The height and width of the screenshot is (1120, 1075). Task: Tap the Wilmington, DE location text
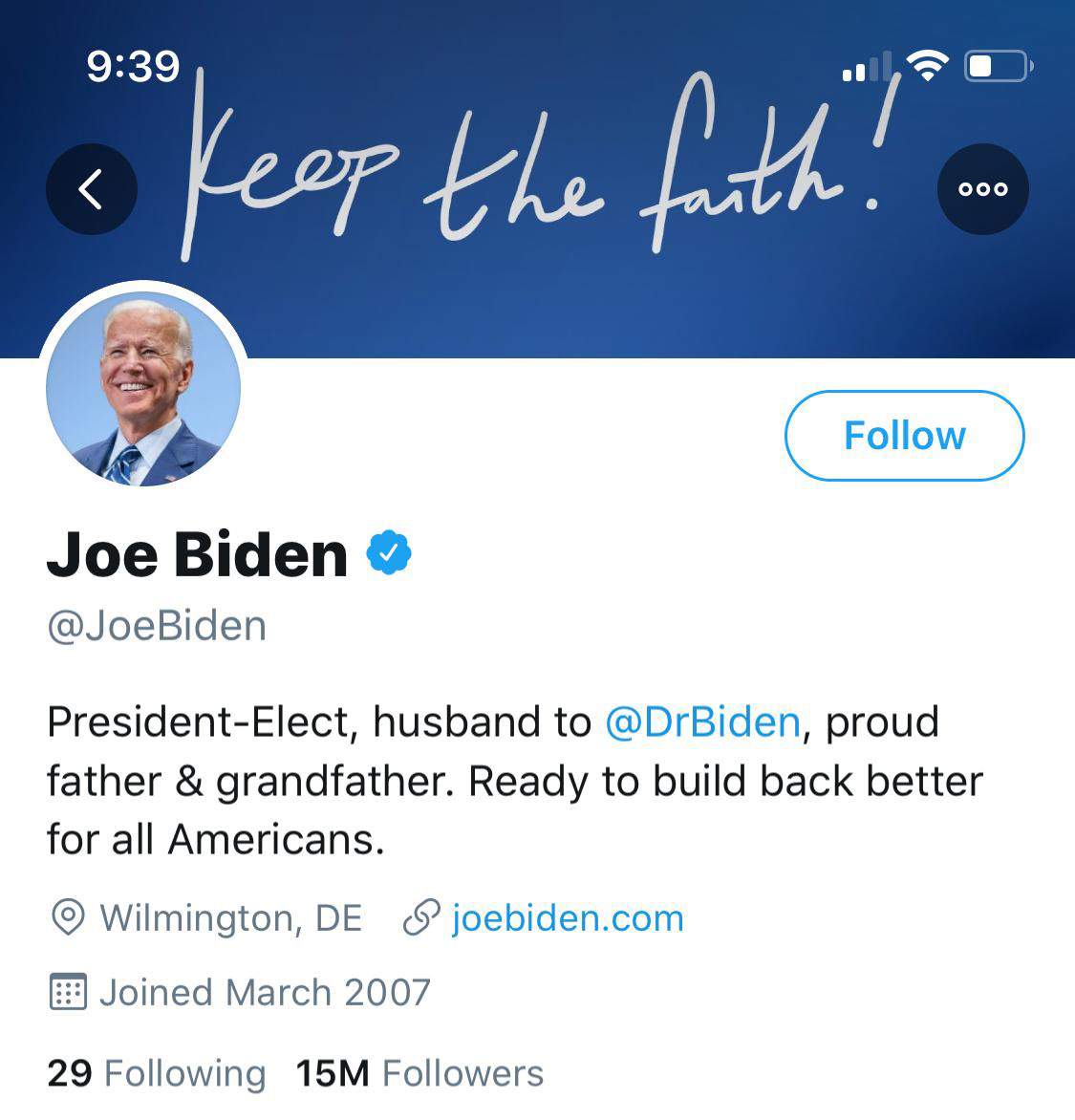(x=230, y=917)
